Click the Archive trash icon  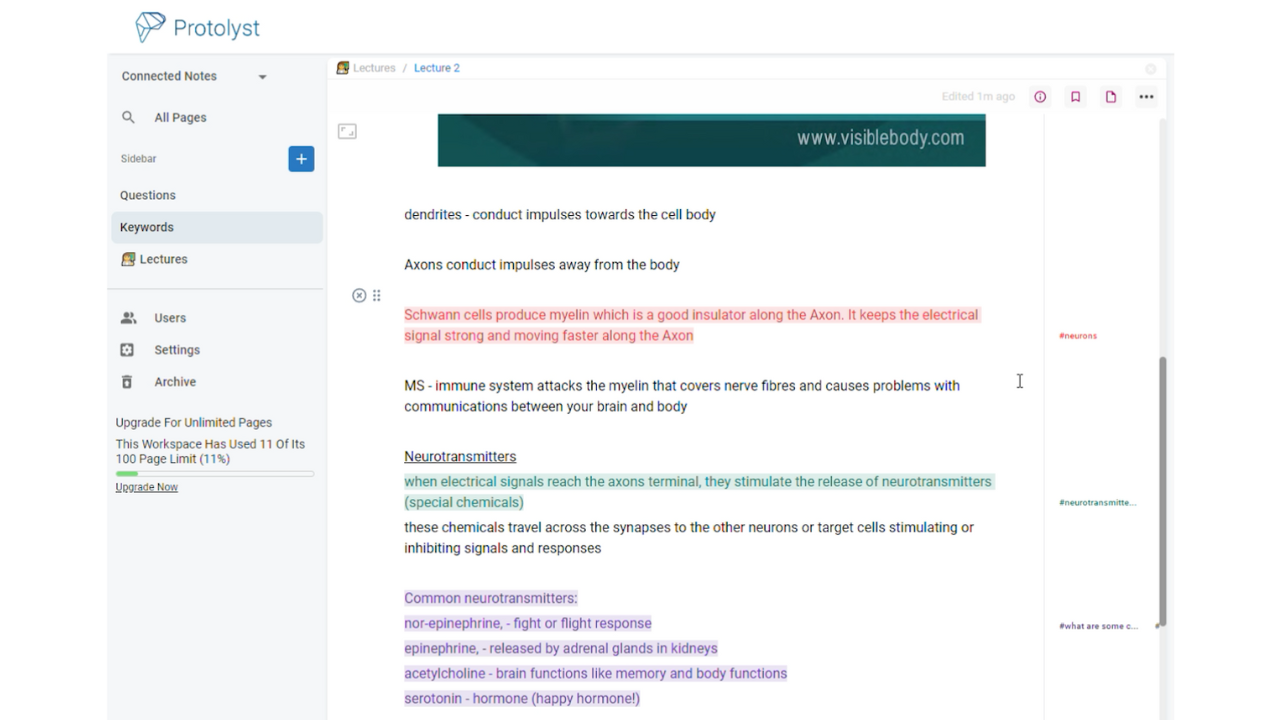tap(127, 381)
